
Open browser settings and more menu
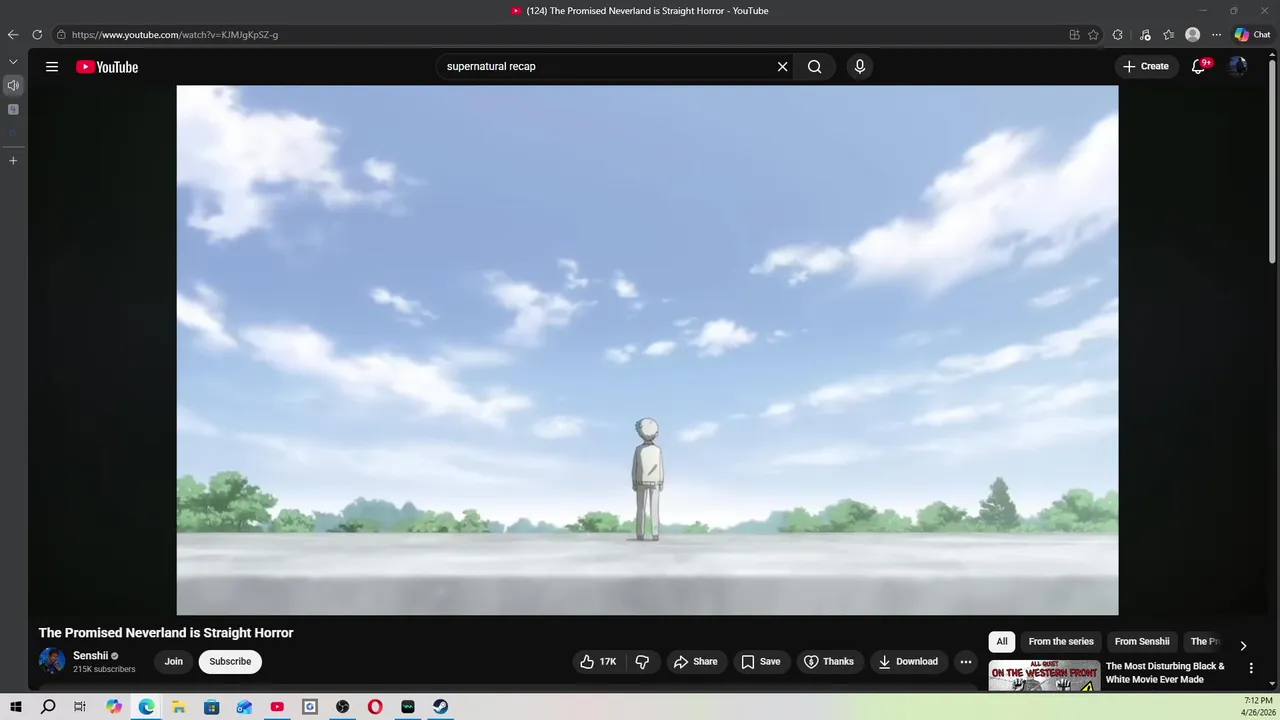[x=1216, y=35]
